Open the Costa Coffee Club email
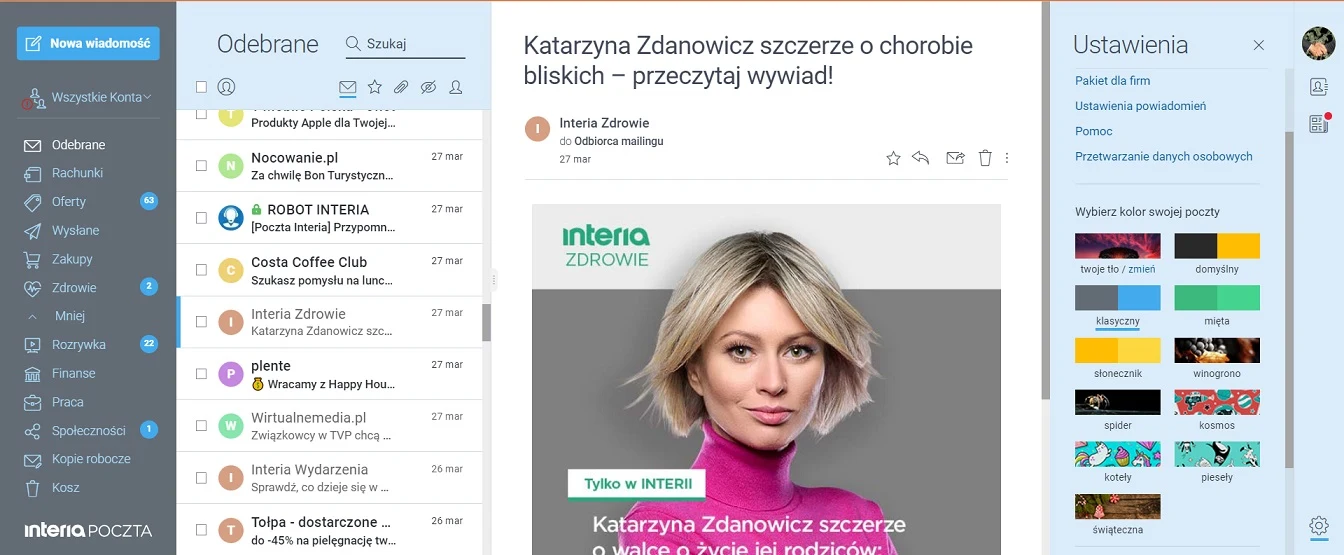 [x=330, y=270]
